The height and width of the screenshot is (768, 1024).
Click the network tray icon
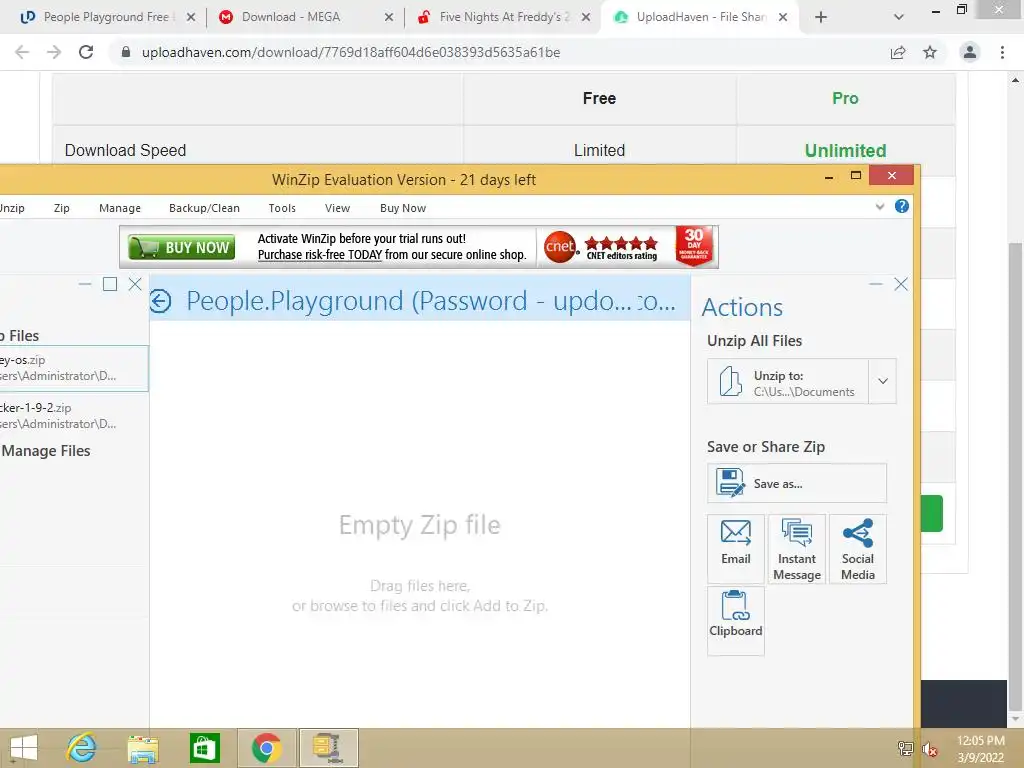point(905,748)
